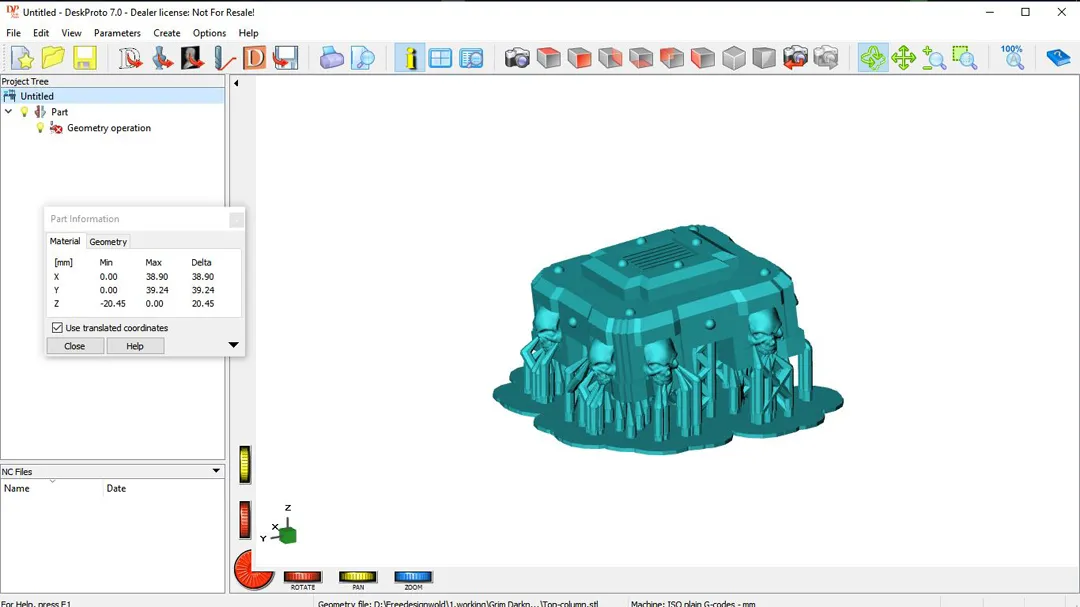Click Help button in Part Information
Image resolution: width=1080 pixels, height=607 pixels.
point(135,346)
